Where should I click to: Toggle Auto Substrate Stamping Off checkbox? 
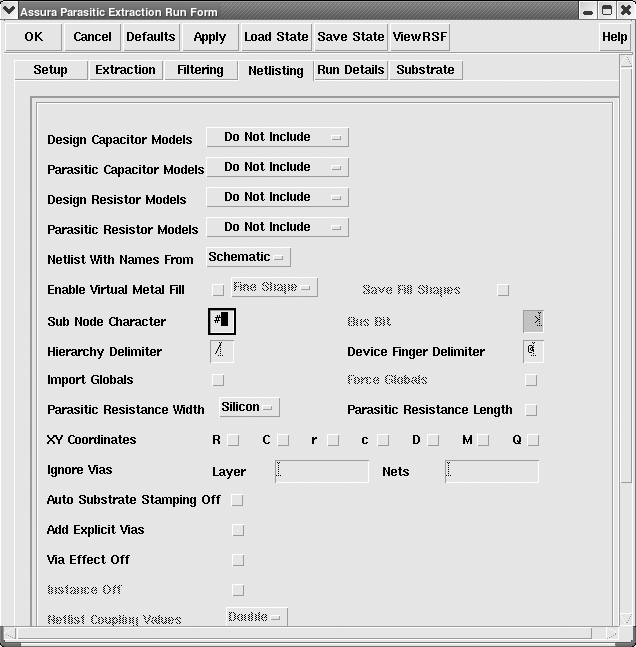237,500
